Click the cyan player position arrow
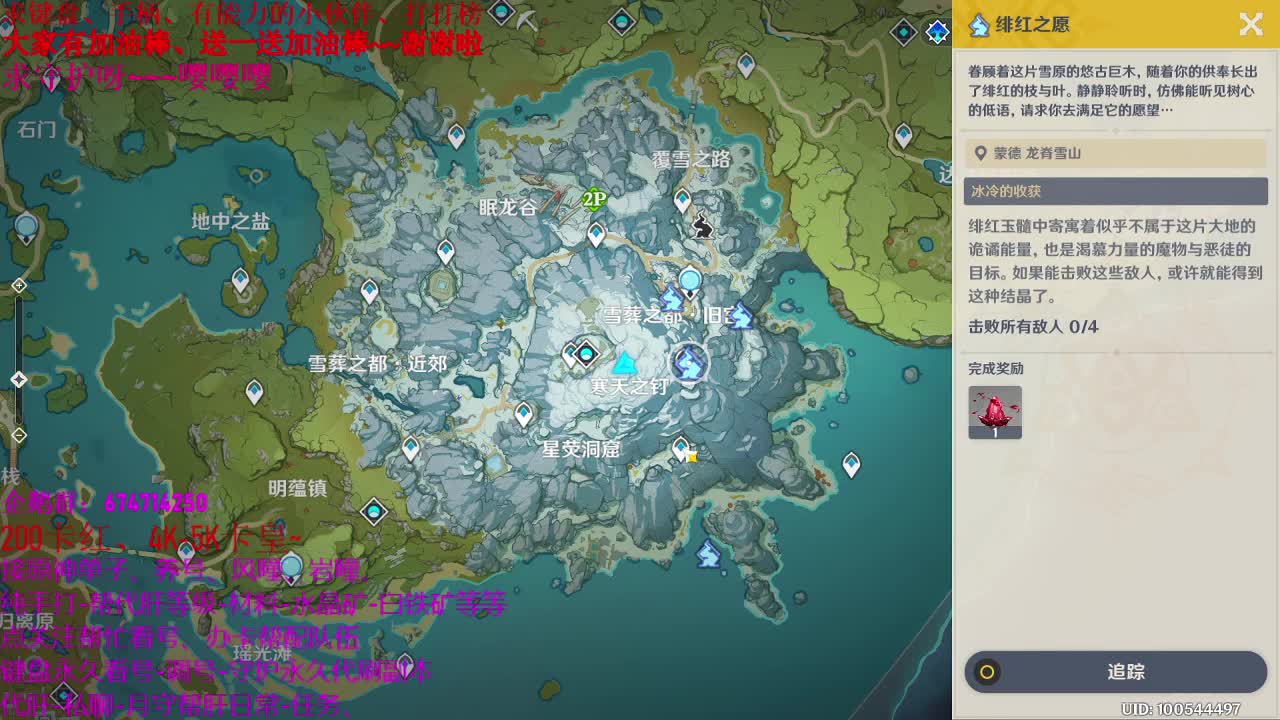 click(626, 362)
